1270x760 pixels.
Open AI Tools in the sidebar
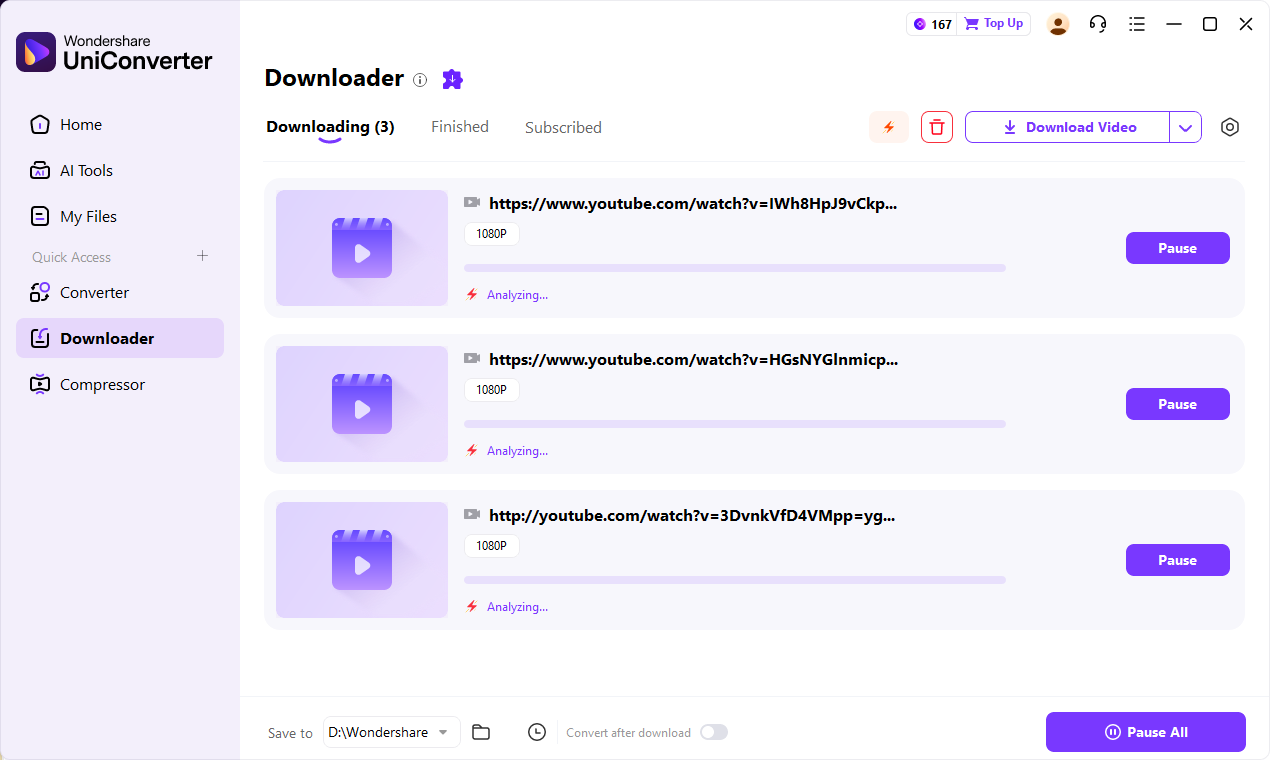pyautogui.click(x=120, y=171)
